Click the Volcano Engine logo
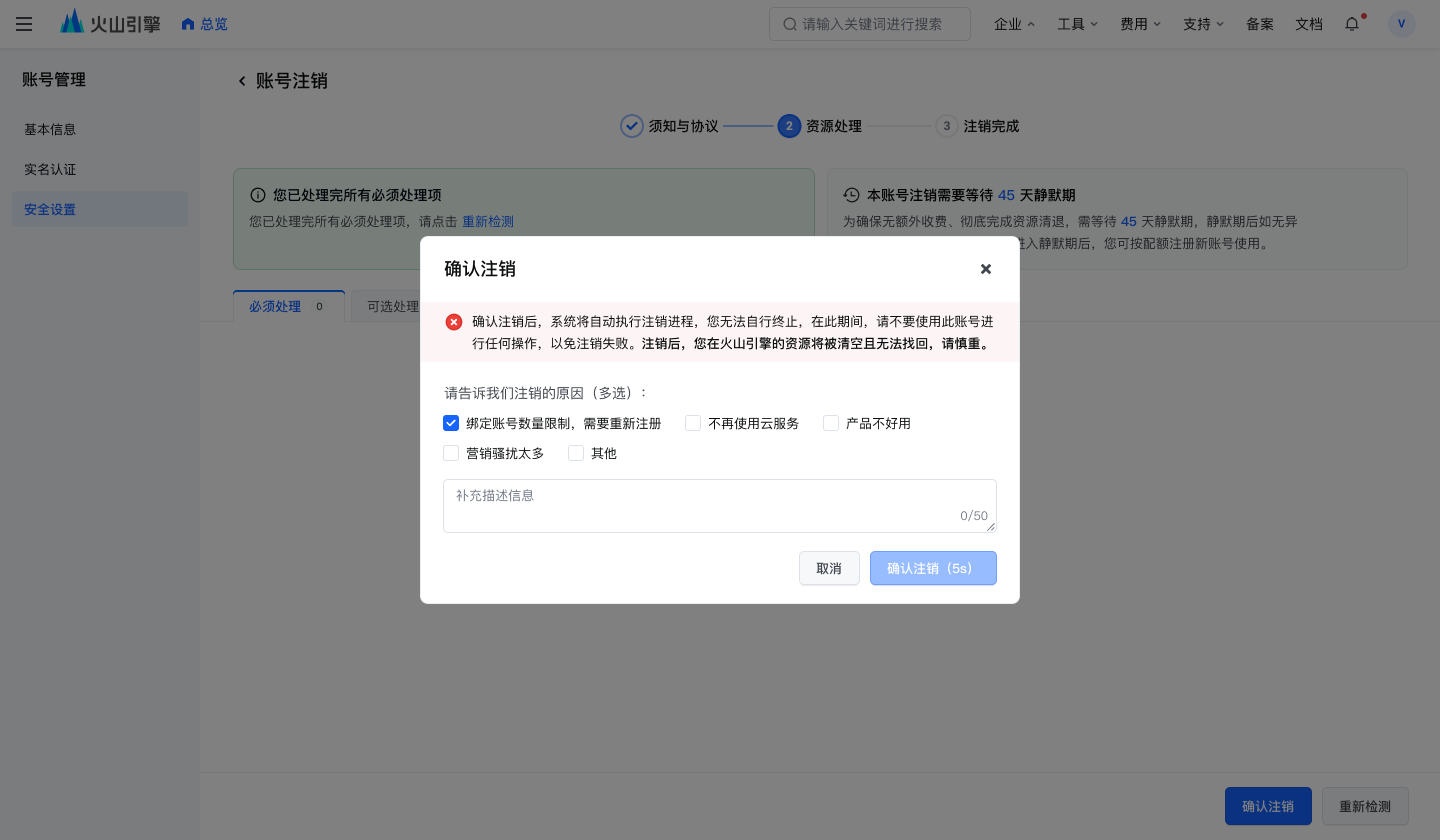 pos(110,23)
